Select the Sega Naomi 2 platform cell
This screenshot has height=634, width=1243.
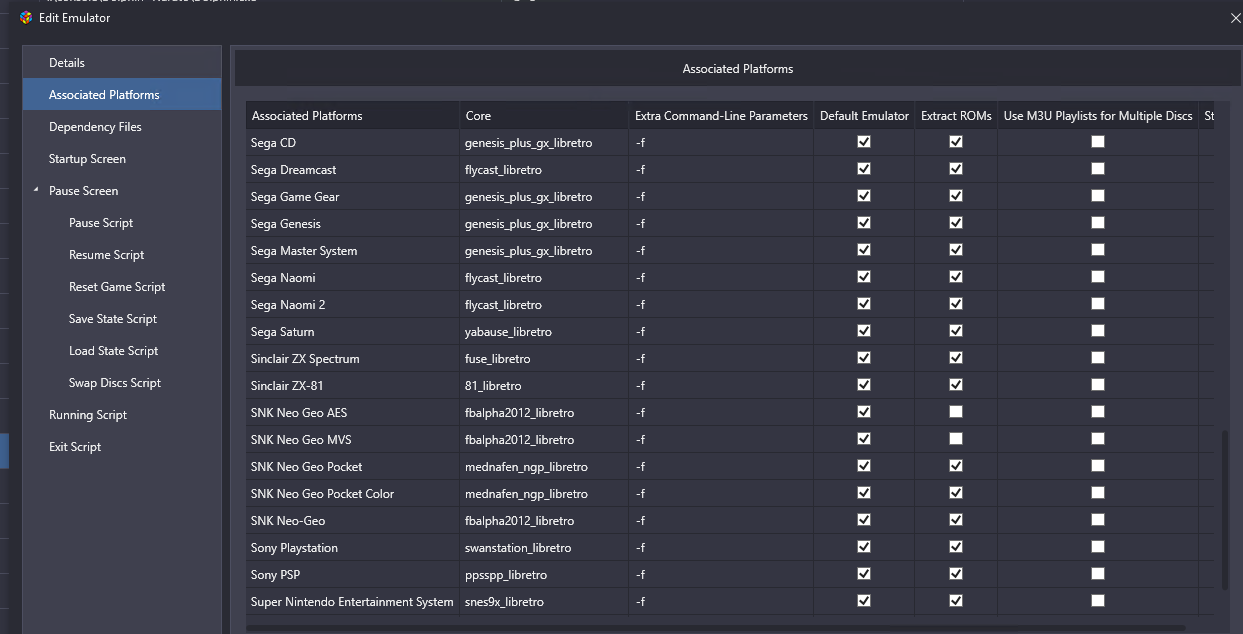click(353, 305)
